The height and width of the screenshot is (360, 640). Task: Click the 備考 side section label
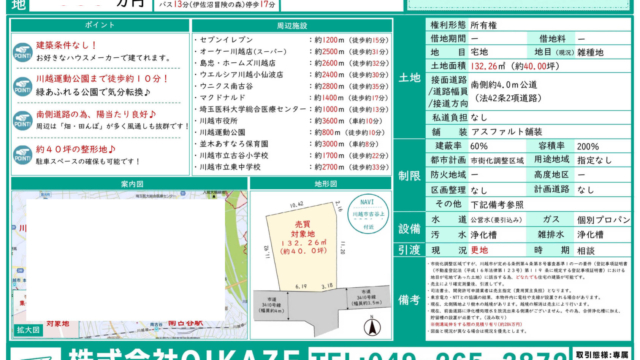[x=409, y=300]
